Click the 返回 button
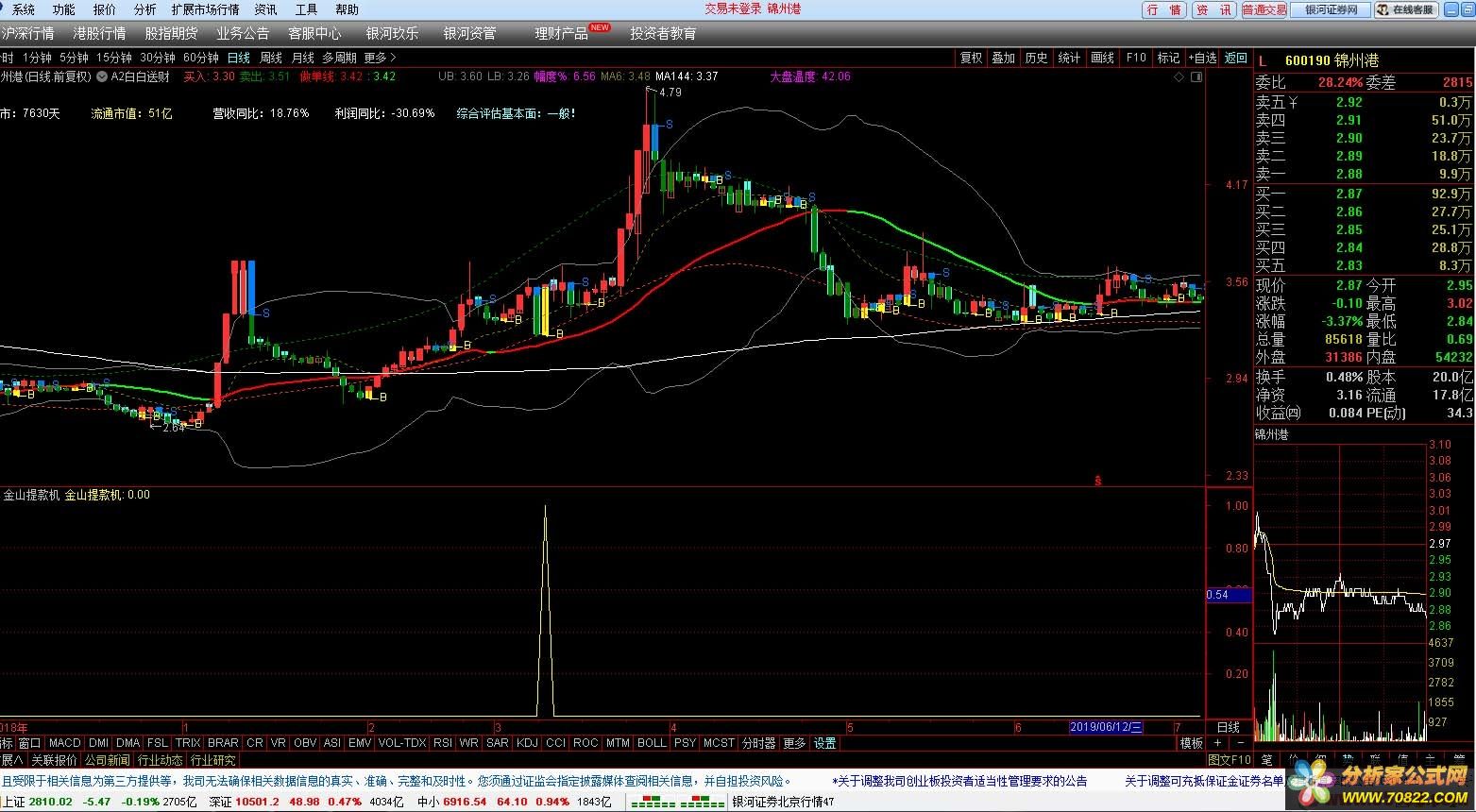 [1236, 58]
